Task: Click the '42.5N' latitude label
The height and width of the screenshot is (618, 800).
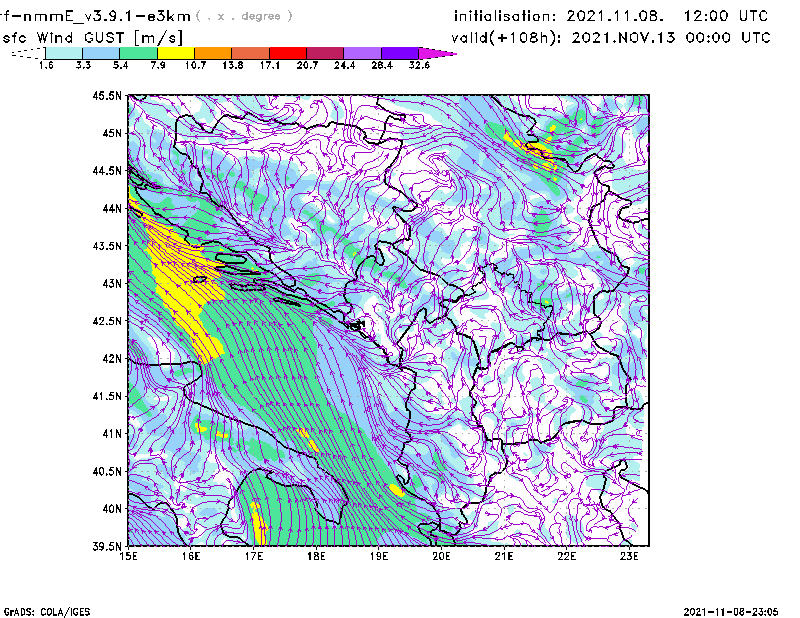Action: (107, 321)
